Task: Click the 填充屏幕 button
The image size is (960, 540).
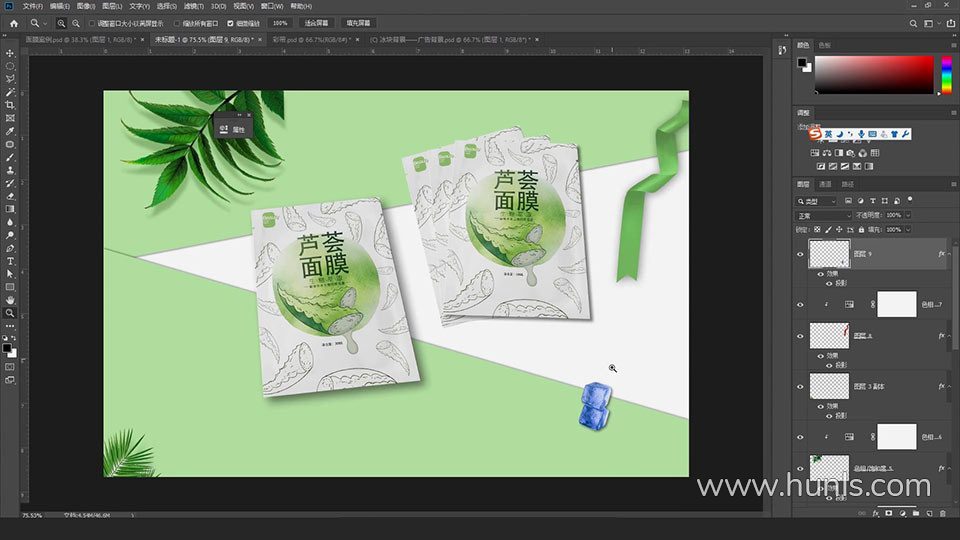Action: tap(357, 22)
